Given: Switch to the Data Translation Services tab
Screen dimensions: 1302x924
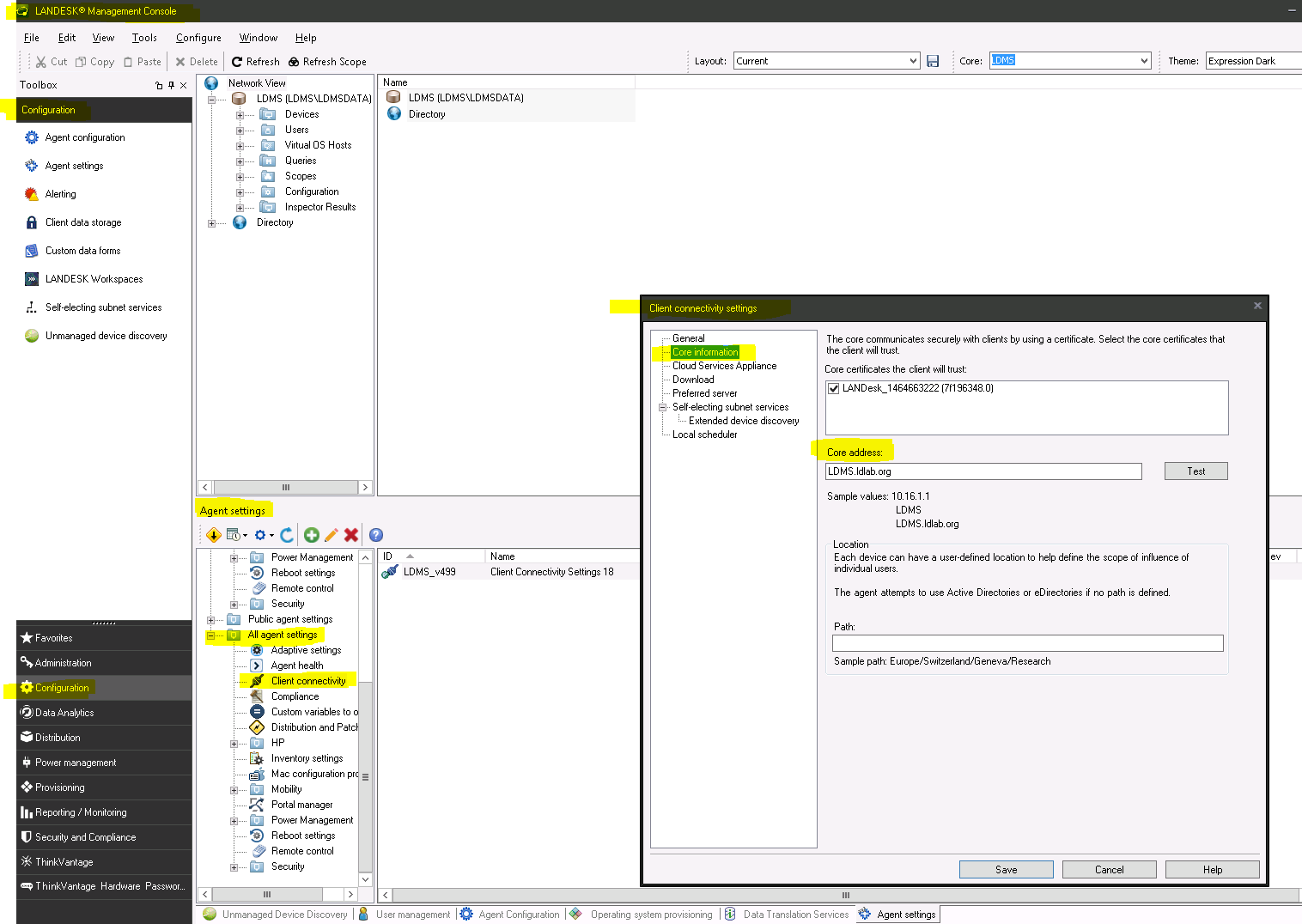Looking at the screenshot, I should tap(794, 914).
